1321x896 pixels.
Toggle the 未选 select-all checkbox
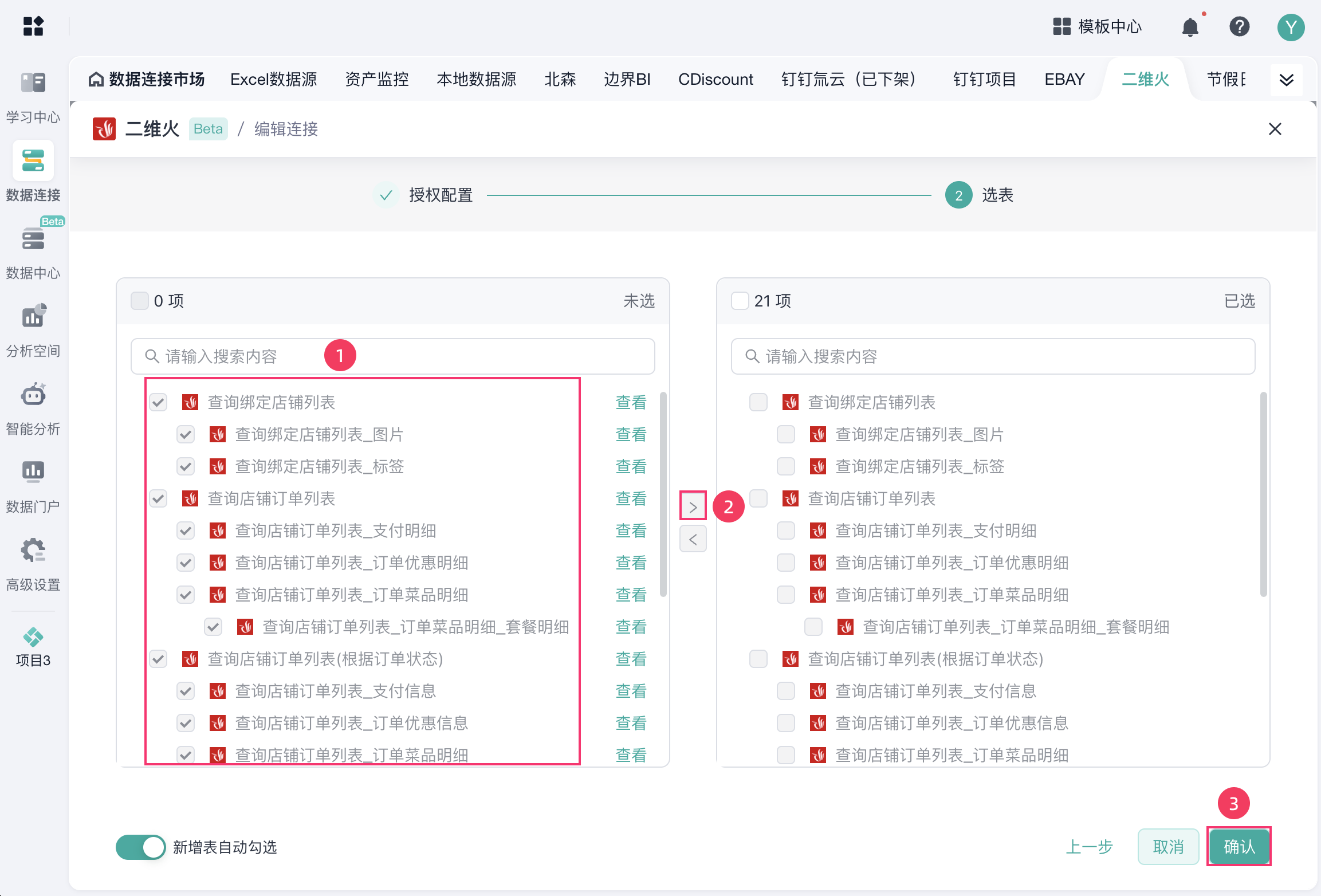pyautogui.click(x=140, y=301)
